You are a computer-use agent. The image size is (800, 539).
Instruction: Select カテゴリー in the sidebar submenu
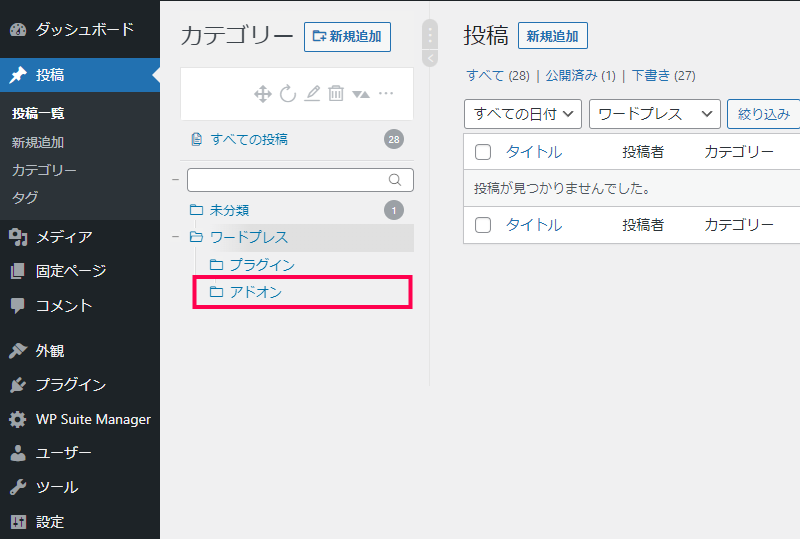44,170
